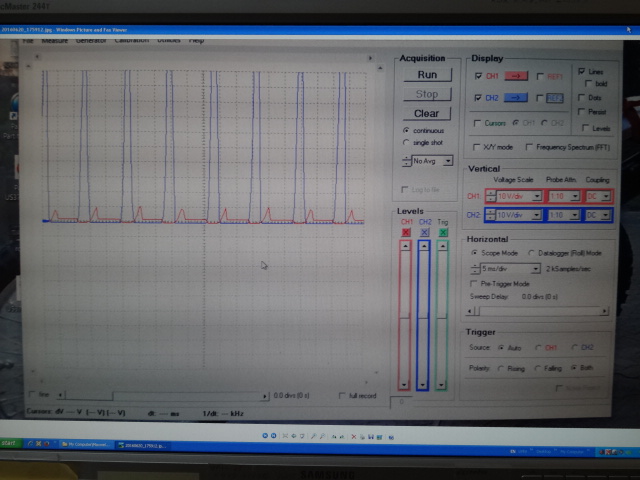Click the red X delete icon in viewer toolbar

(x=354, y=437)
